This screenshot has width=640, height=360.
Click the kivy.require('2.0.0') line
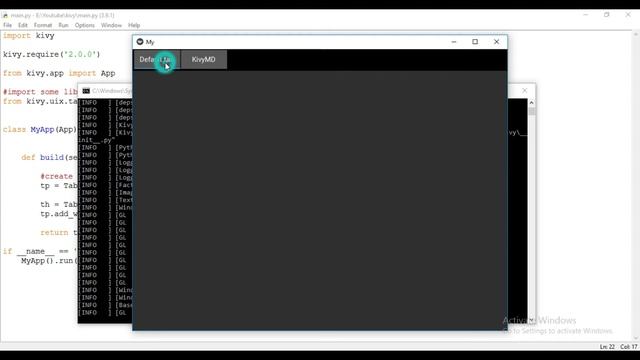click(51, 54)
